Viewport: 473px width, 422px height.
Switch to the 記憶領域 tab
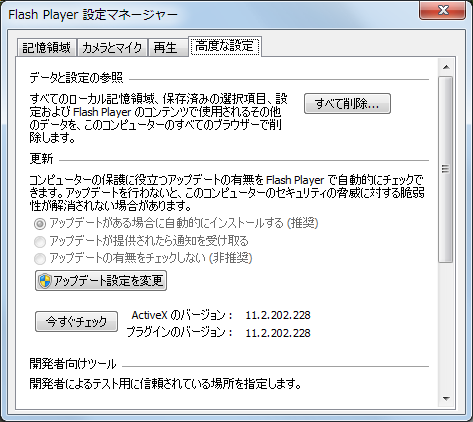pyautogui.click(x=47, y=48)
